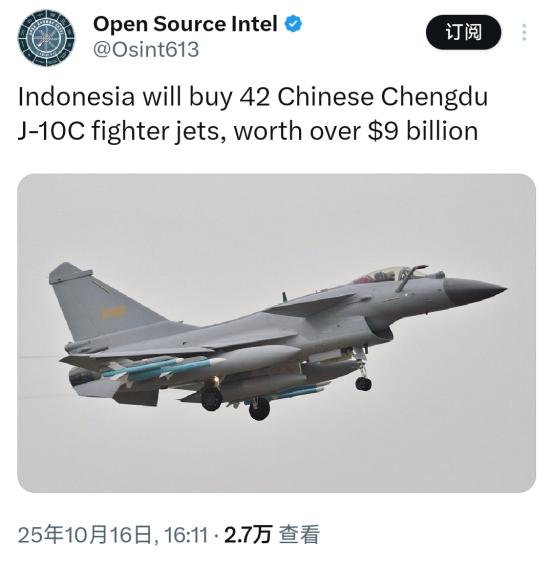Click the blue missile under the wing
The width and height of the screenshot is (553, 563).
tap(163, 367)
